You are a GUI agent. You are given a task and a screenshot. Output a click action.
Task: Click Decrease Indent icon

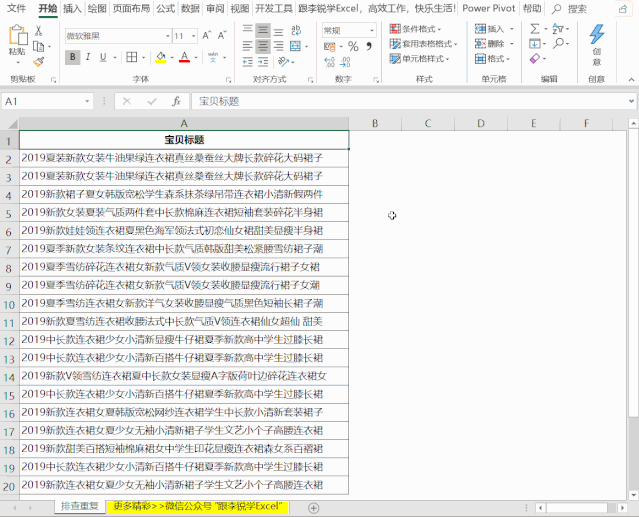247,62
